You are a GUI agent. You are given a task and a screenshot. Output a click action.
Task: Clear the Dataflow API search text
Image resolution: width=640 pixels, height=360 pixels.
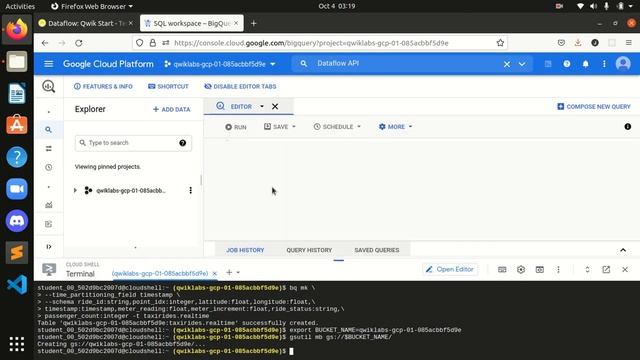tap(507, 64)
